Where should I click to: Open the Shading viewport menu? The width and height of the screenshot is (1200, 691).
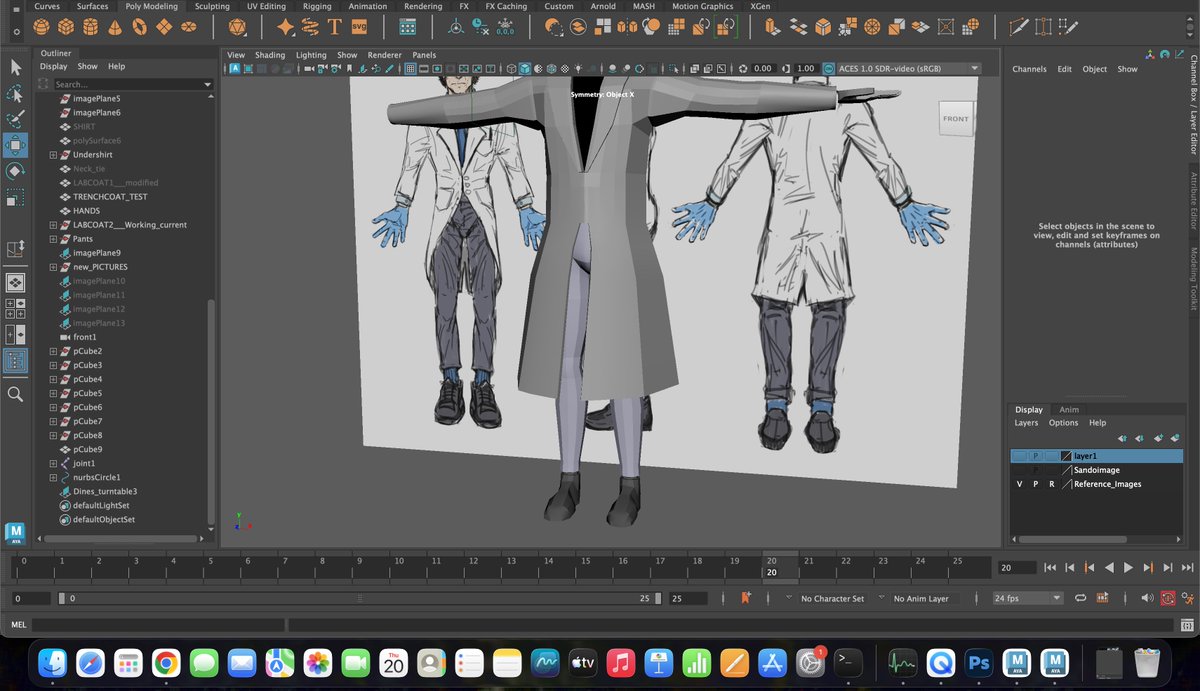coord(270,55)
